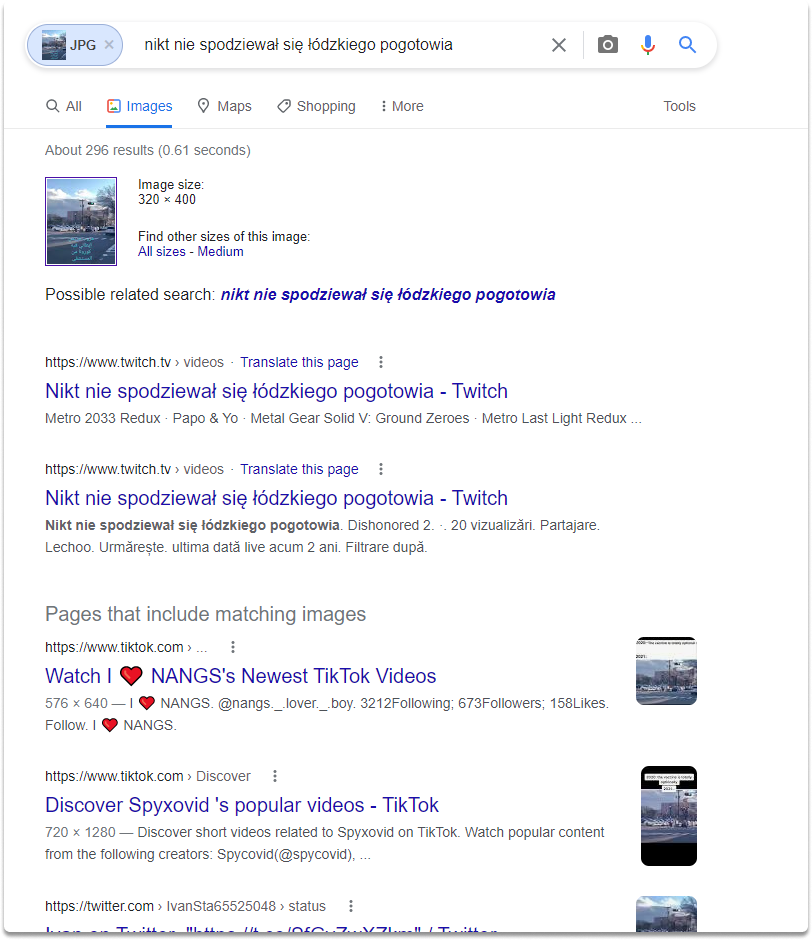Click the first twitch.tv videos URL text
812x940 pixels.
134,362
